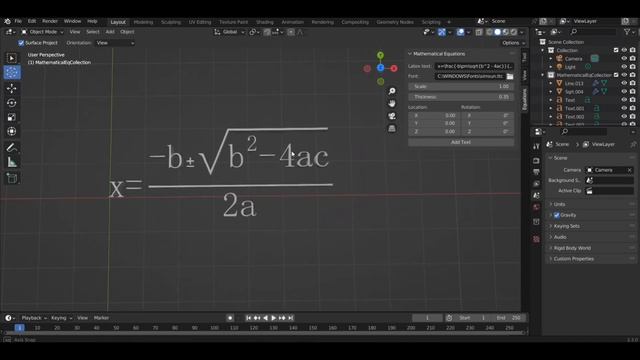Image resolution: width=640 pixels, height=360 pixels.
Task: Toggle camera view icon in viewport
Action: [x=392, y=116]
